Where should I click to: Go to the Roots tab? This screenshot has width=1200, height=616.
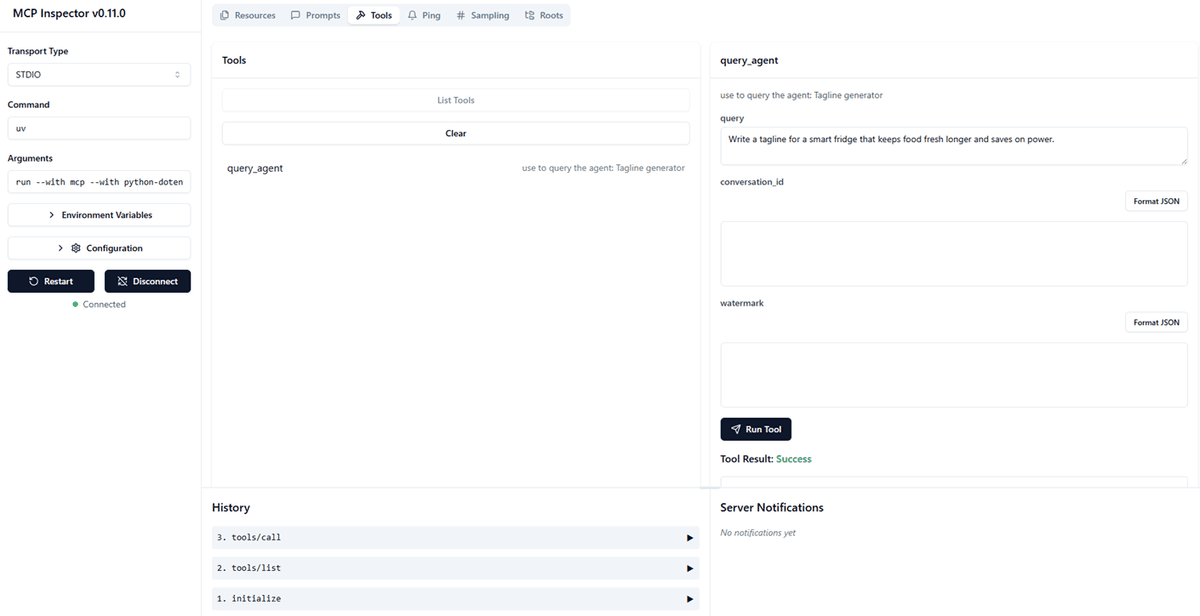click(544, 16)
